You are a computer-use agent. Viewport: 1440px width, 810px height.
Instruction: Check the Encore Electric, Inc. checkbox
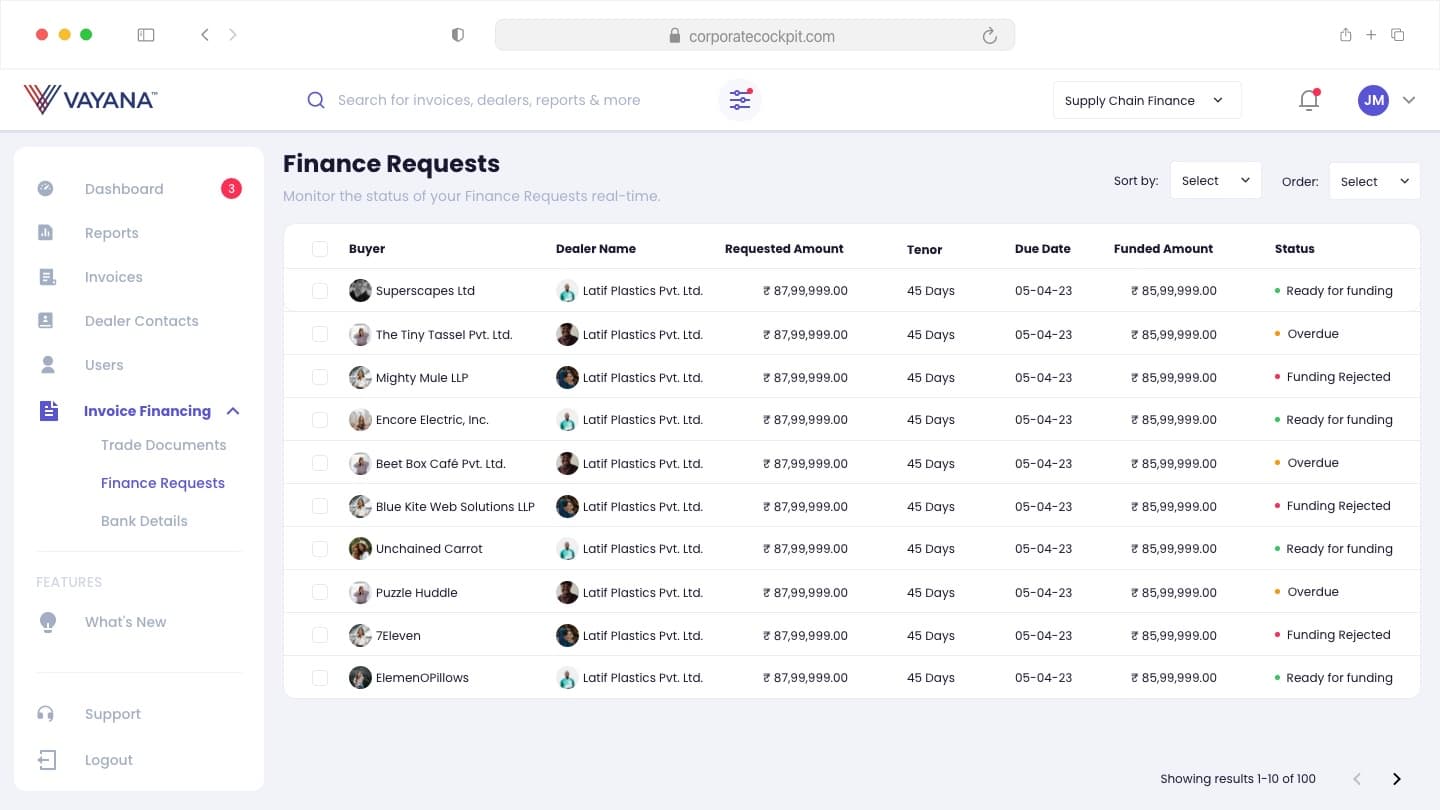click(320, 420)
